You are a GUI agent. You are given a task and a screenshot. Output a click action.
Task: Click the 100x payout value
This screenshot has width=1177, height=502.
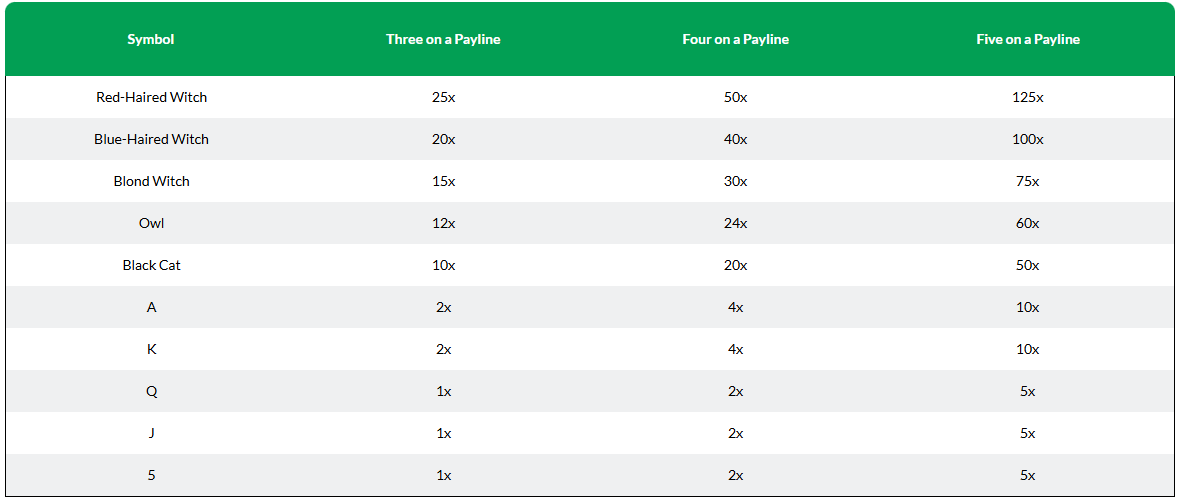point(1028,139)
